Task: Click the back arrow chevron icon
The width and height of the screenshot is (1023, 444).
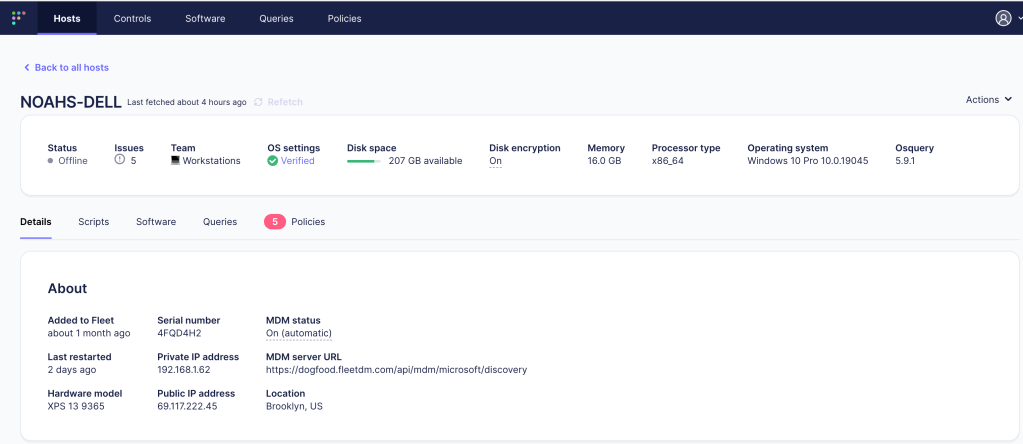Action: (26, 68)
